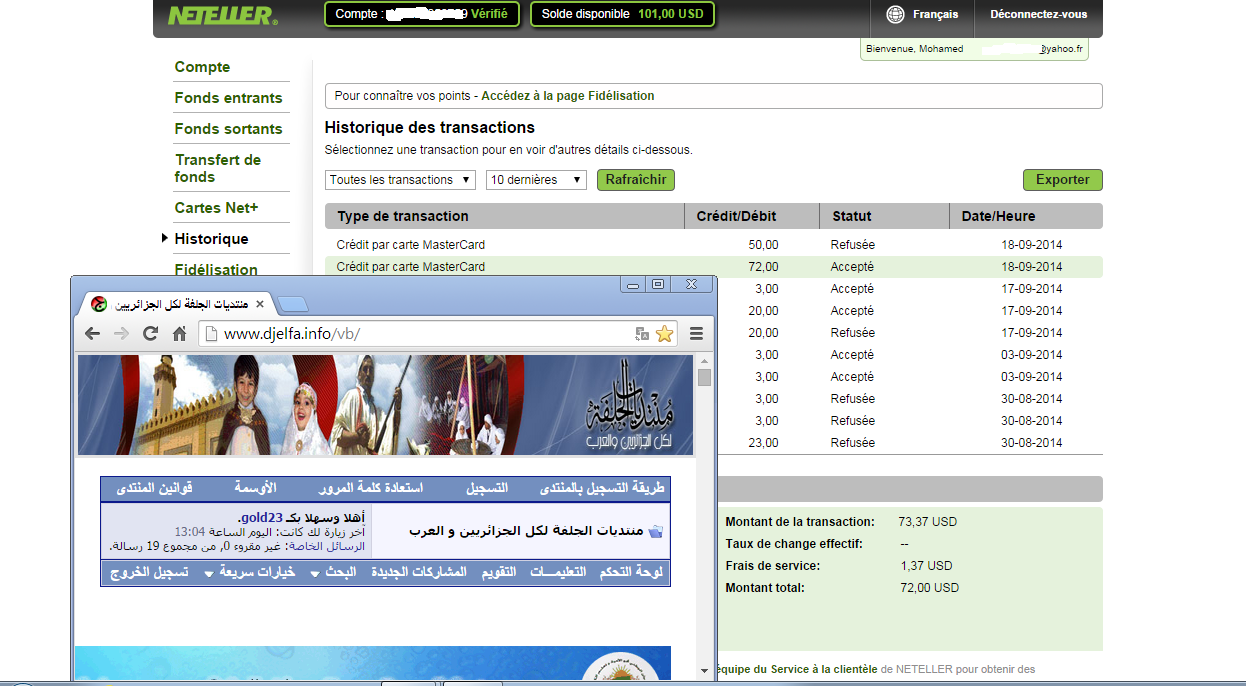Image resolution: width=1246 pixels, height=686 pixels.
Task: Open the 'Toutes les transactions' dropdown
Action: pos(401,180)
